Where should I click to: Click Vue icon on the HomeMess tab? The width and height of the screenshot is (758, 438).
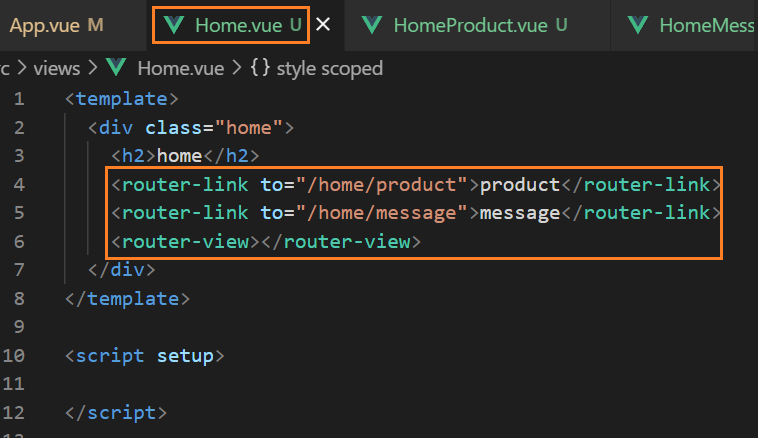[638, 25]
